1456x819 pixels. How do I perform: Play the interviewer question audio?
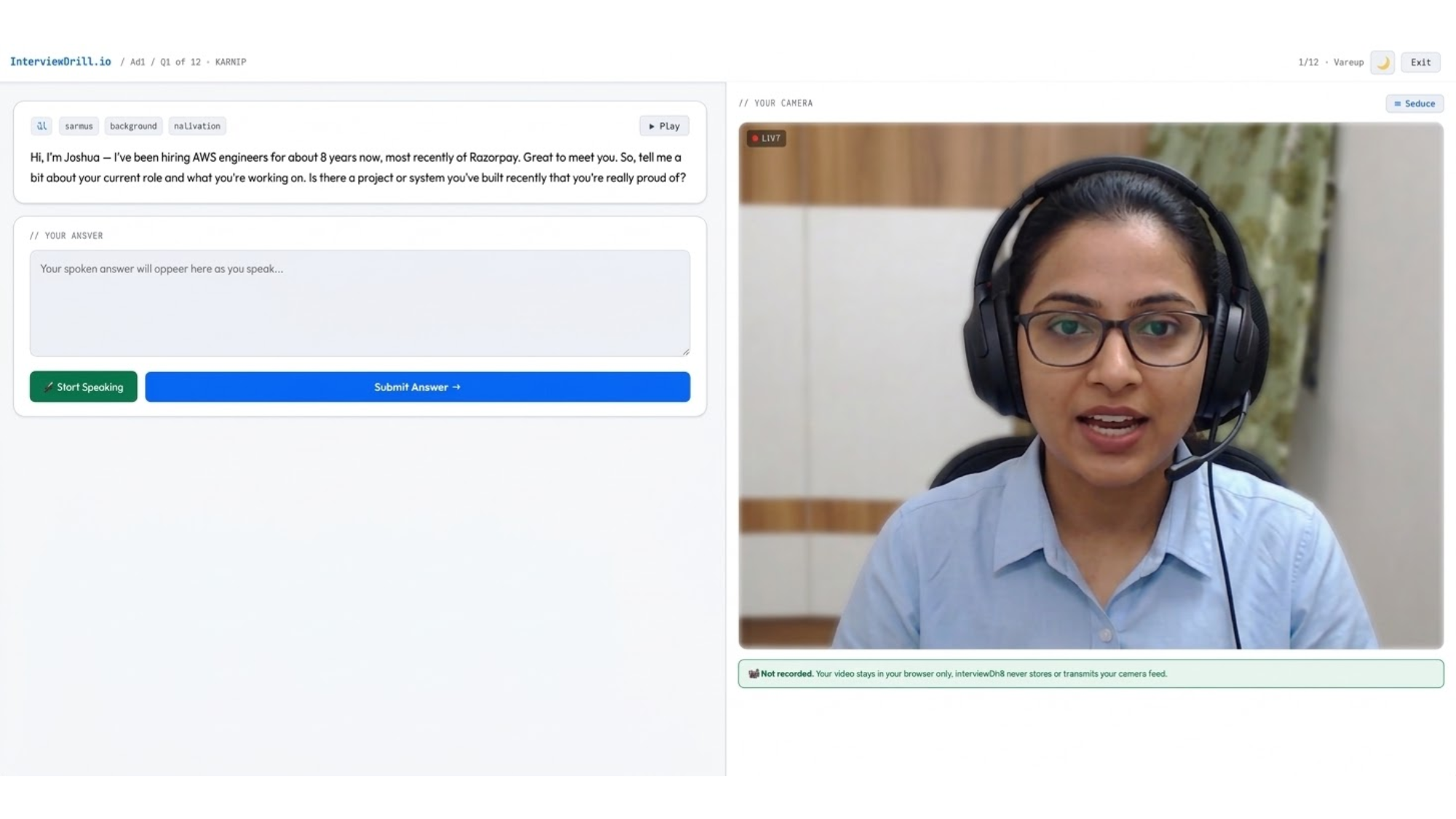[x=664, y=126]
